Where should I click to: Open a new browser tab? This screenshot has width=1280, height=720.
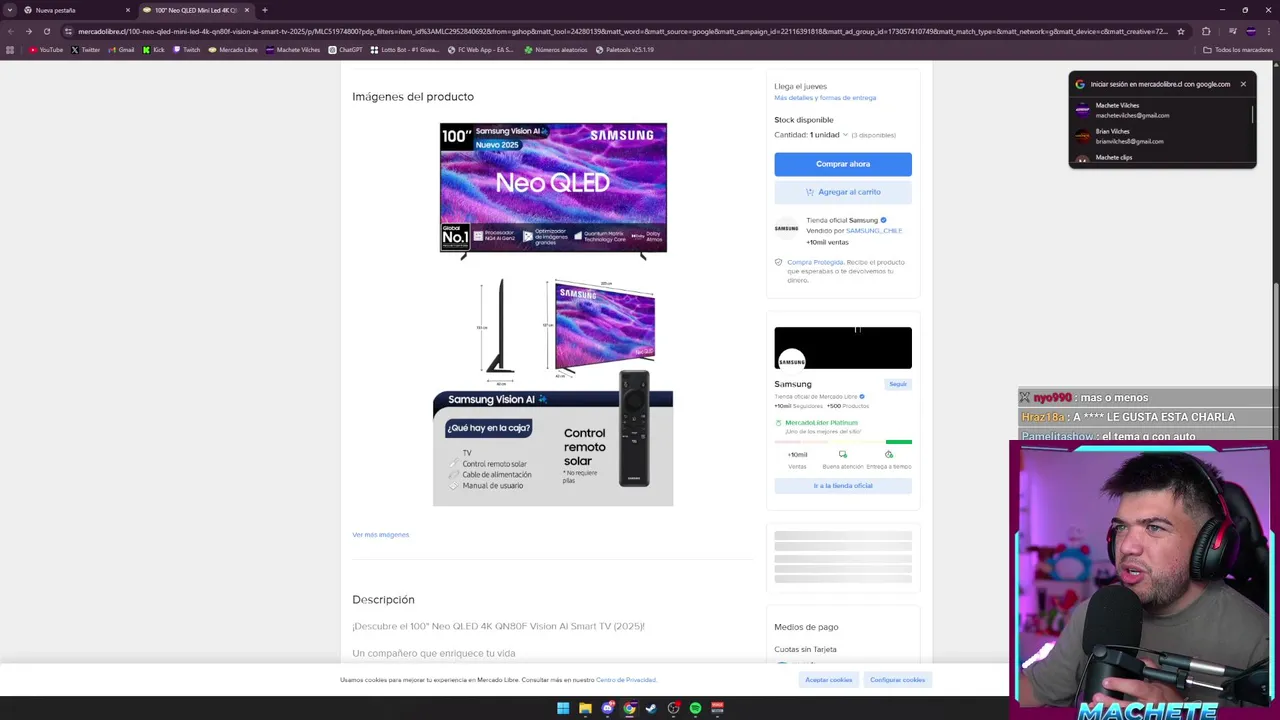(265, 10)
